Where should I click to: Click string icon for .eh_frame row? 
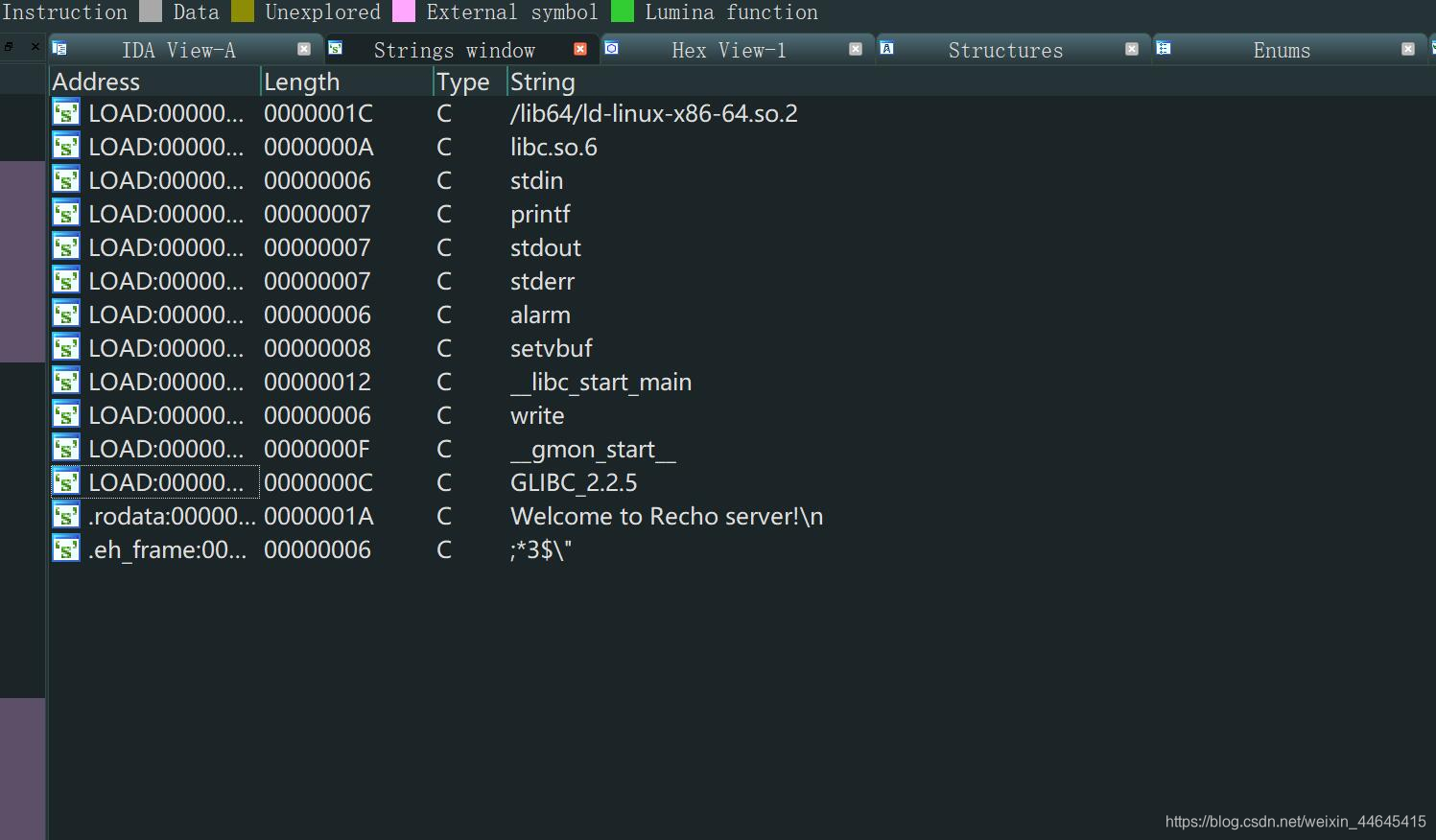point(66,549)
